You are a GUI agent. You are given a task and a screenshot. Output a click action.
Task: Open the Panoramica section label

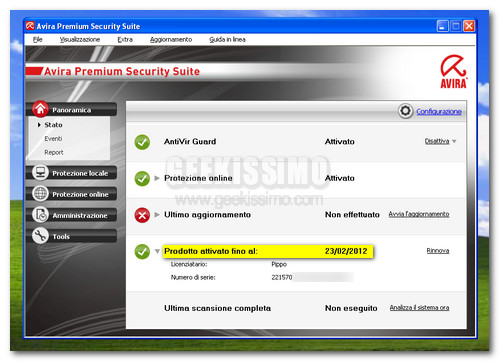[x=71, y=110]
